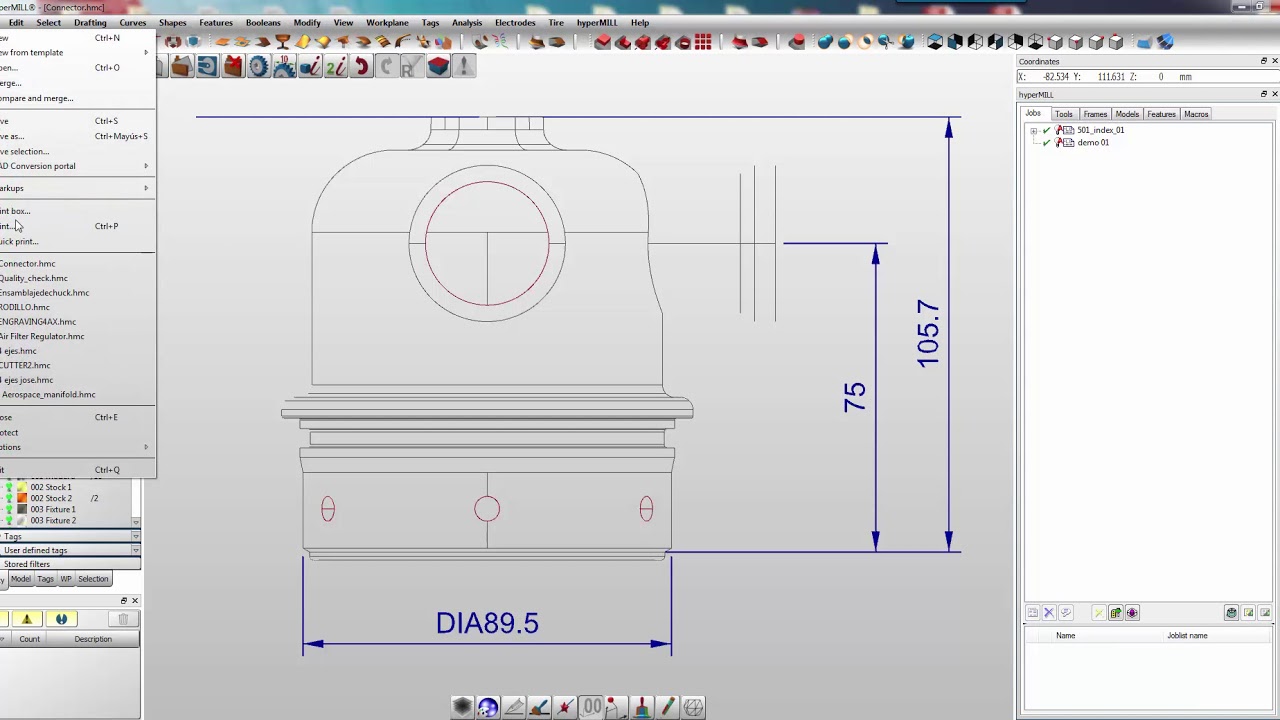Click the Joblist name column header

[x=1187, y=636]
